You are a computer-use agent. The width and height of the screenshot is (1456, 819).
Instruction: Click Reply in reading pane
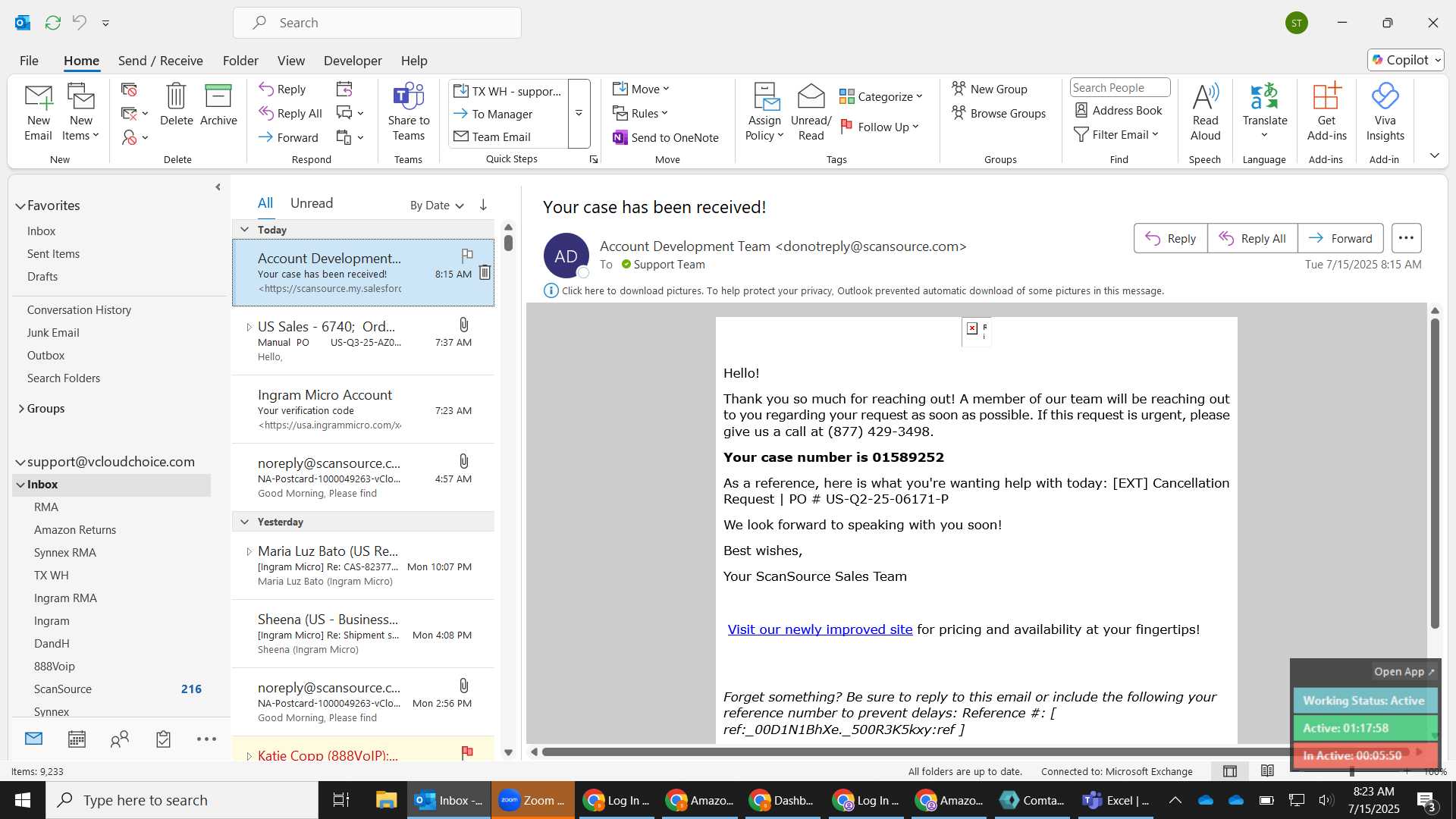[x=1171, y=238]
